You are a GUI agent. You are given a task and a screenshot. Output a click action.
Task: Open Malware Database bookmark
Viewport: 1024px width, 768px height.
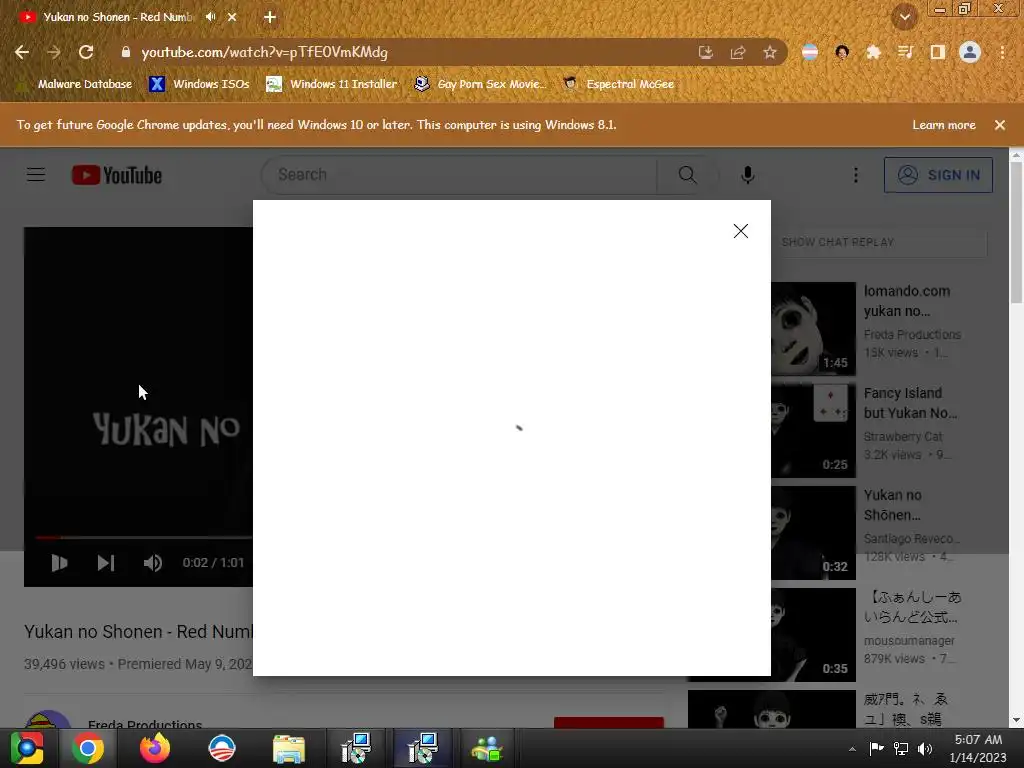[x=74, y=84]
